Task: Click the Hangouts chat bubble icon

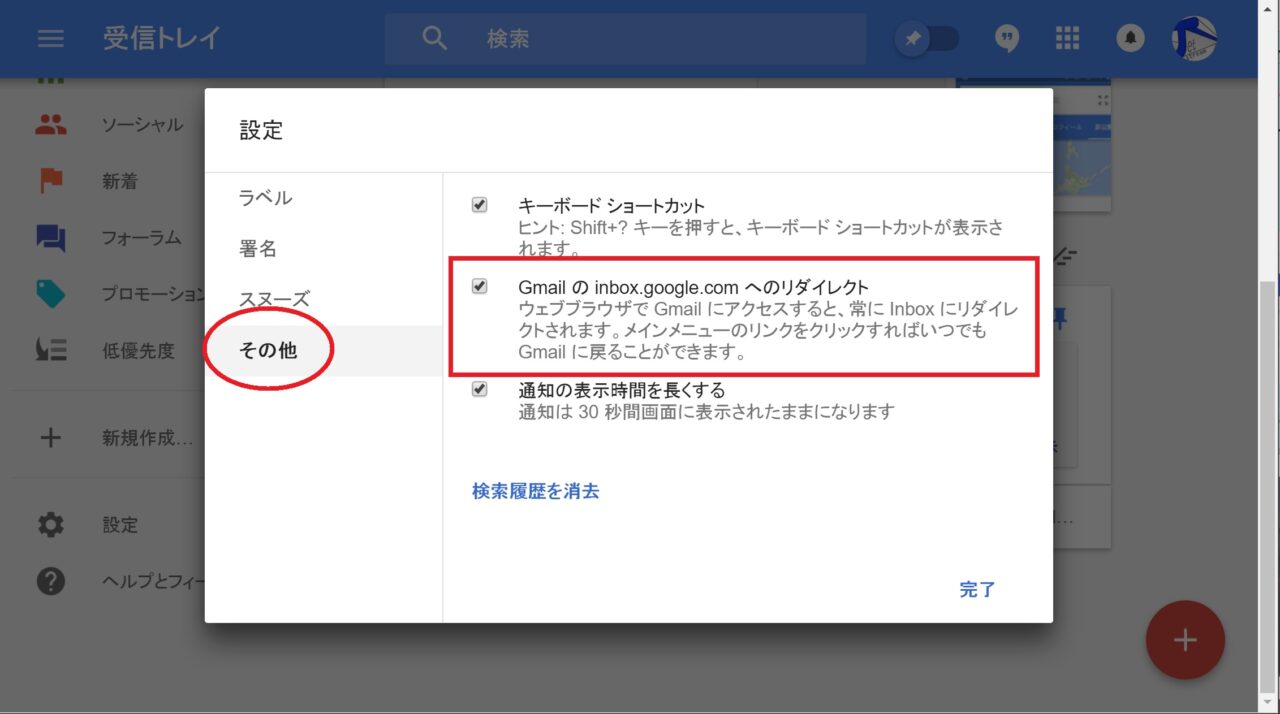Action: [x=1007, y=39]
